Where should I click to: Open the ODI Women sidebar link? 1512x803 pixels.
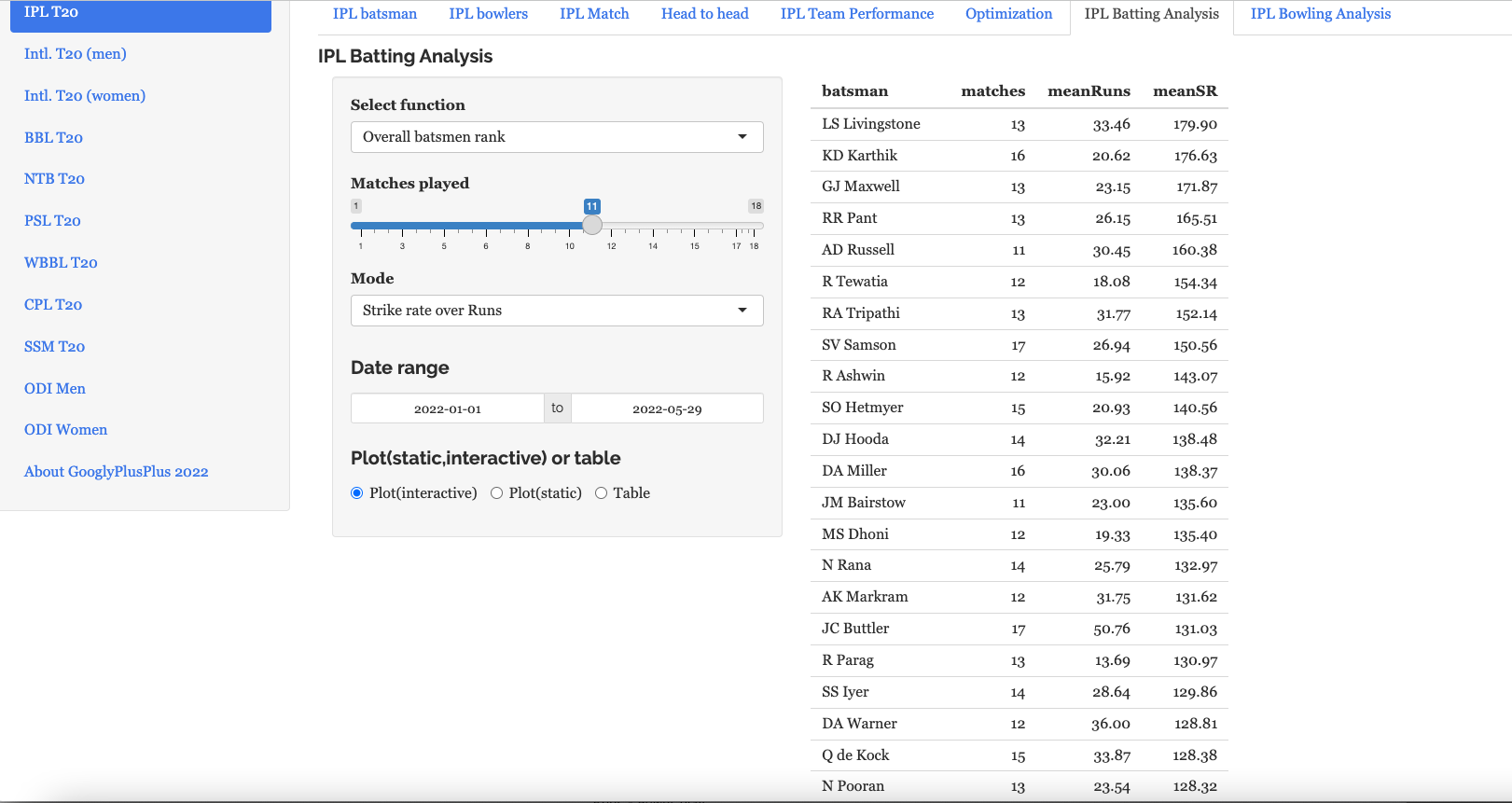tap(66, 430)
